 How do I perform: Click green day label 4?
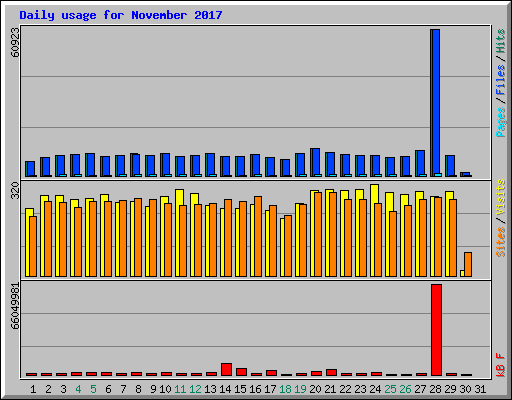78,389
